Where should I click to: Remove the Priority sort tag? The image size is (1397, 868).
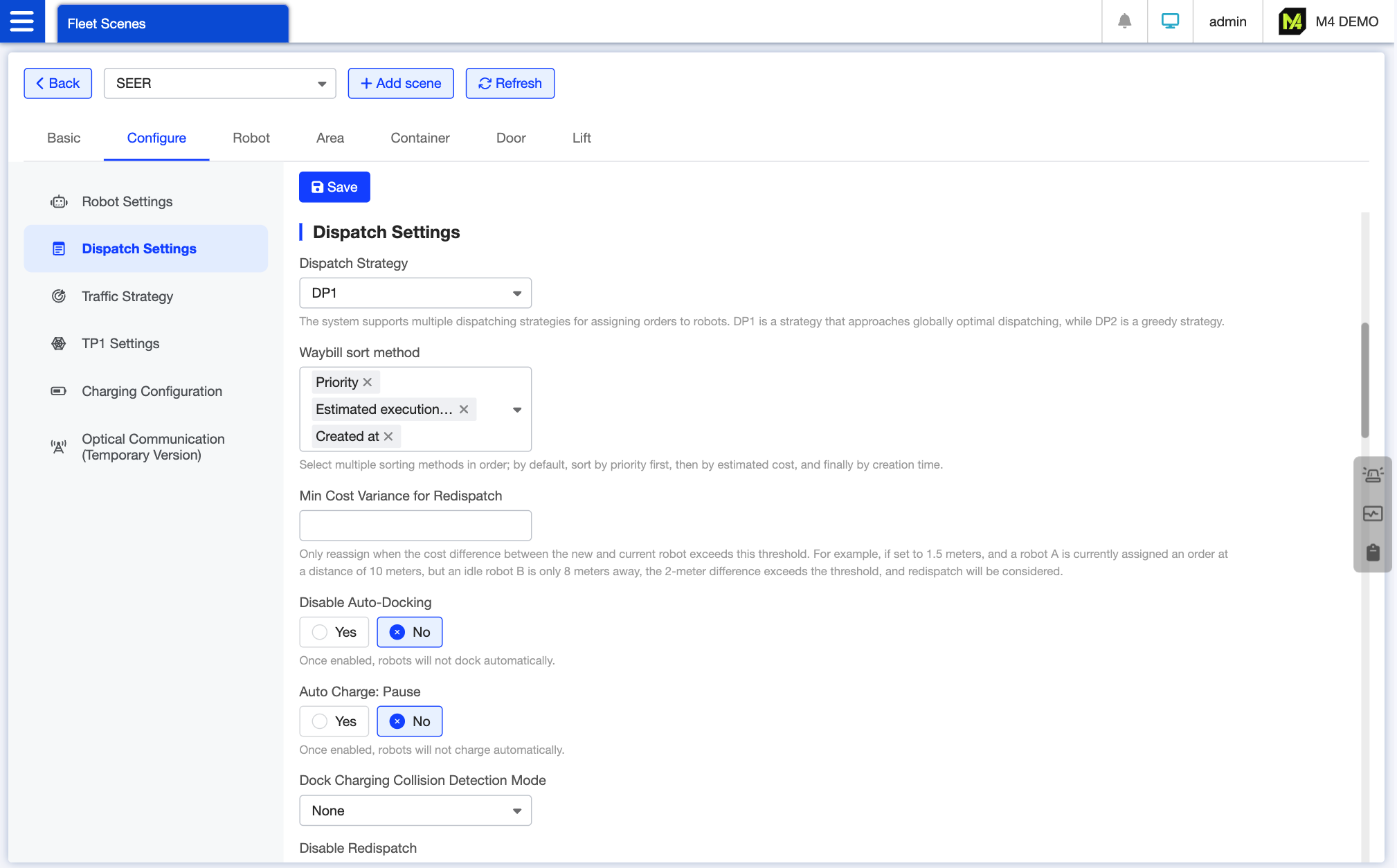pyautogui.click(x=368, y=382)
